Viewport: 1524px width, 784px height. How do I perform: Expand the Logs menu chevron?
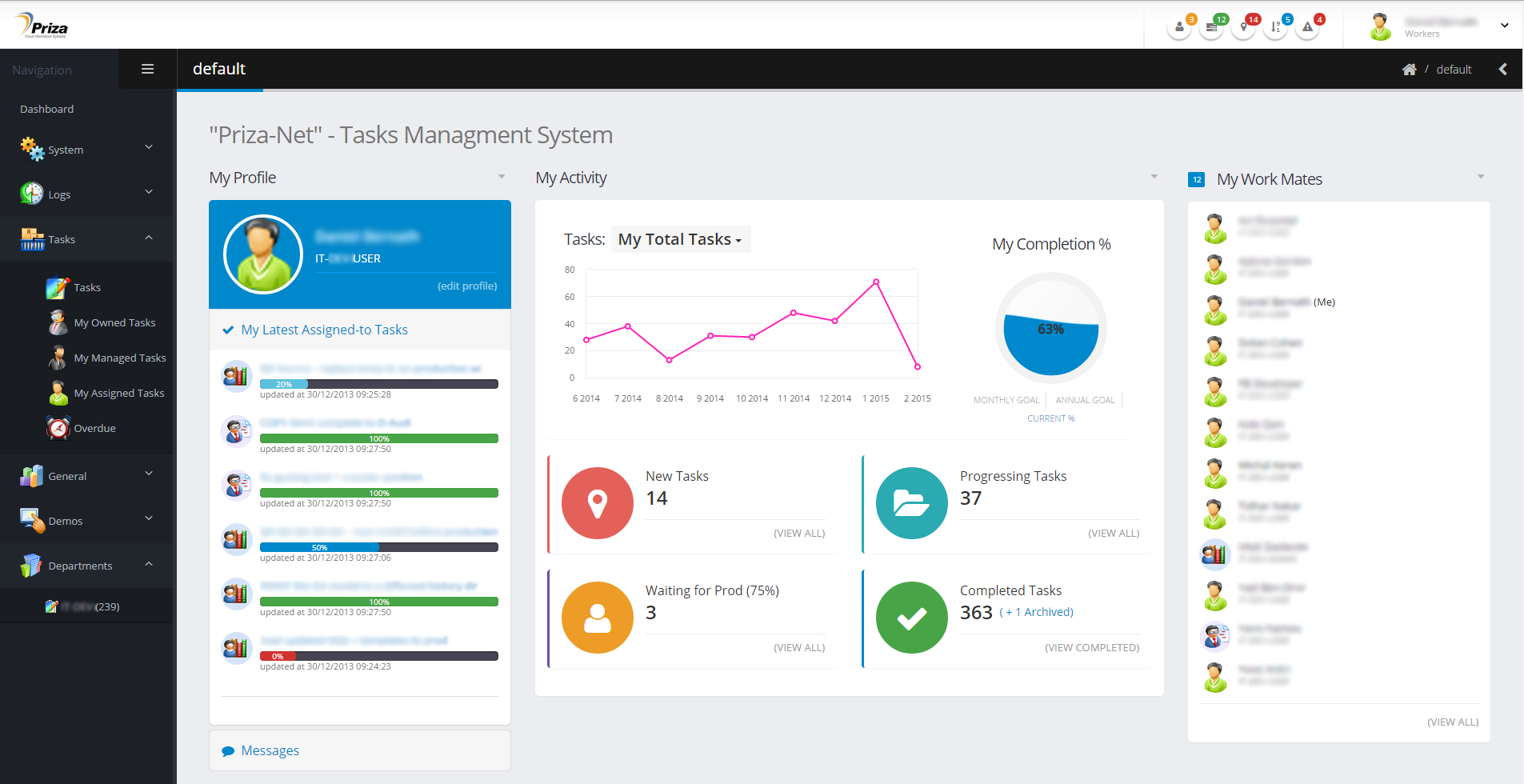tap(149, 192)
